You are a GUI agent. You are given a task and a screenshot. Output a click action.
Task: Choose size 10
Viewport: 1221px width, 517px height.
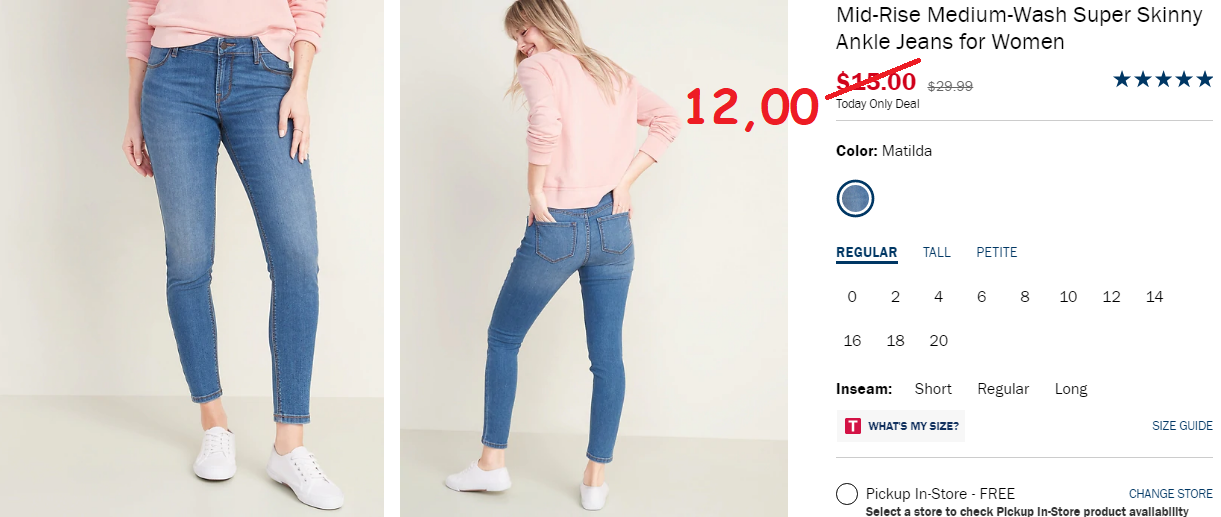(x=1068, y=297)
